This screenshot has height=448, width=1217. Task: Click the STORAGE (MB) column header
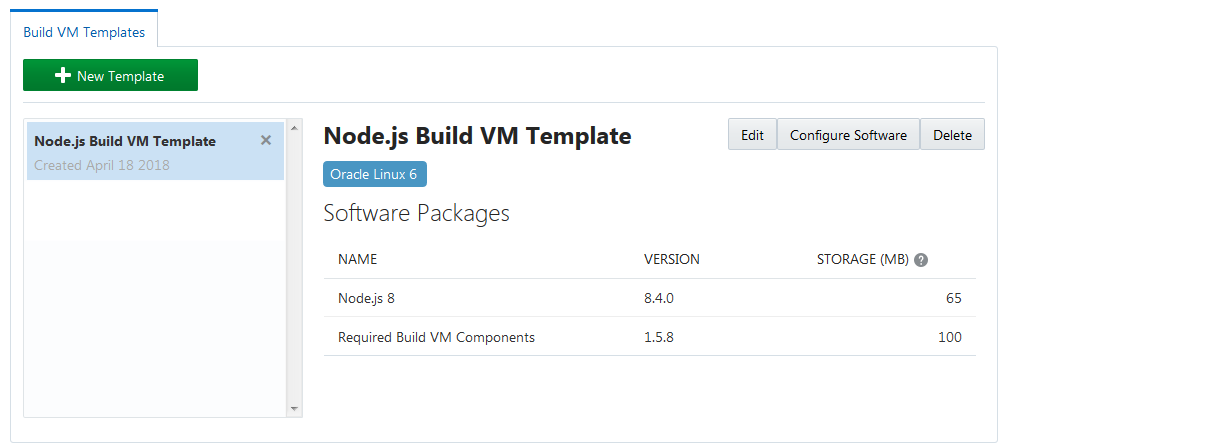click(x=862, y=259)
